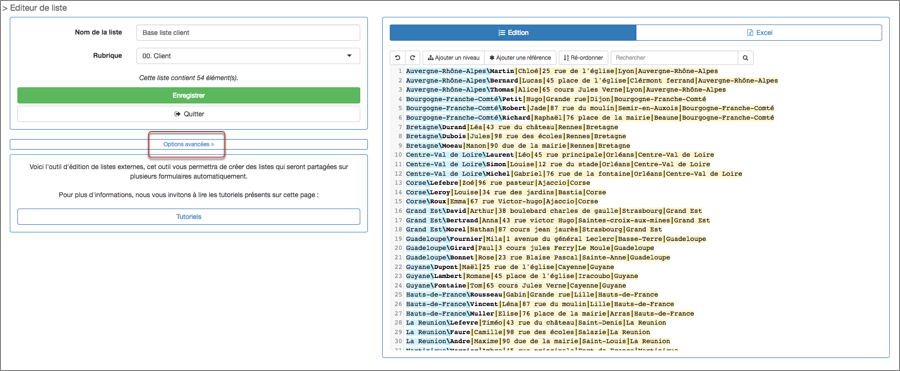The width and height of the screenshot is (900, 371).
Task: Select line 10 with Laurent Léo
Action: click(560, 155)
